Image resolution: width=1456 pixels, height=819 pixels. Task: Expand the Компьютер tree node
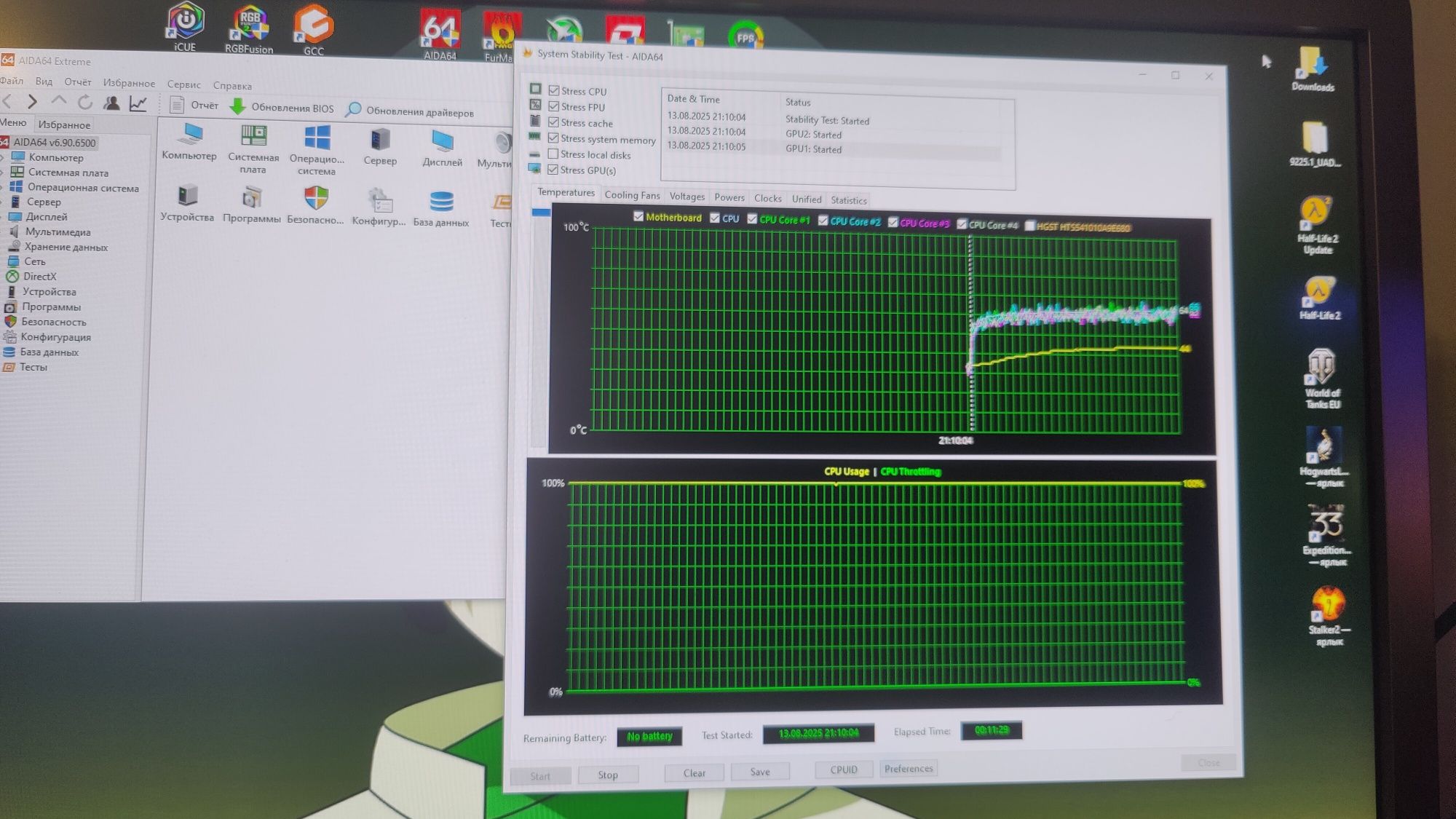click(x=3, y=157)
